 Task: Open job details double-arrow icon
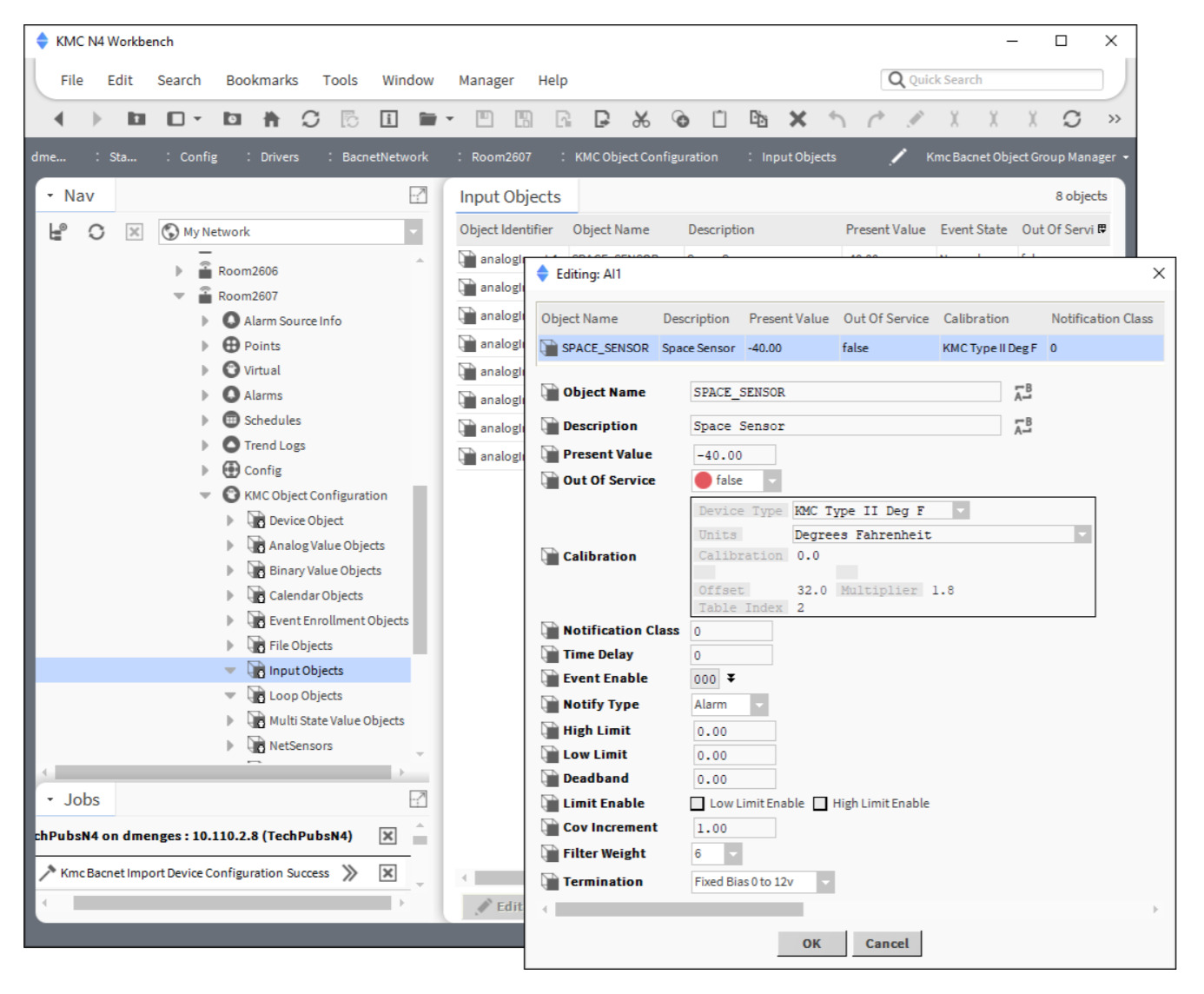349,873
